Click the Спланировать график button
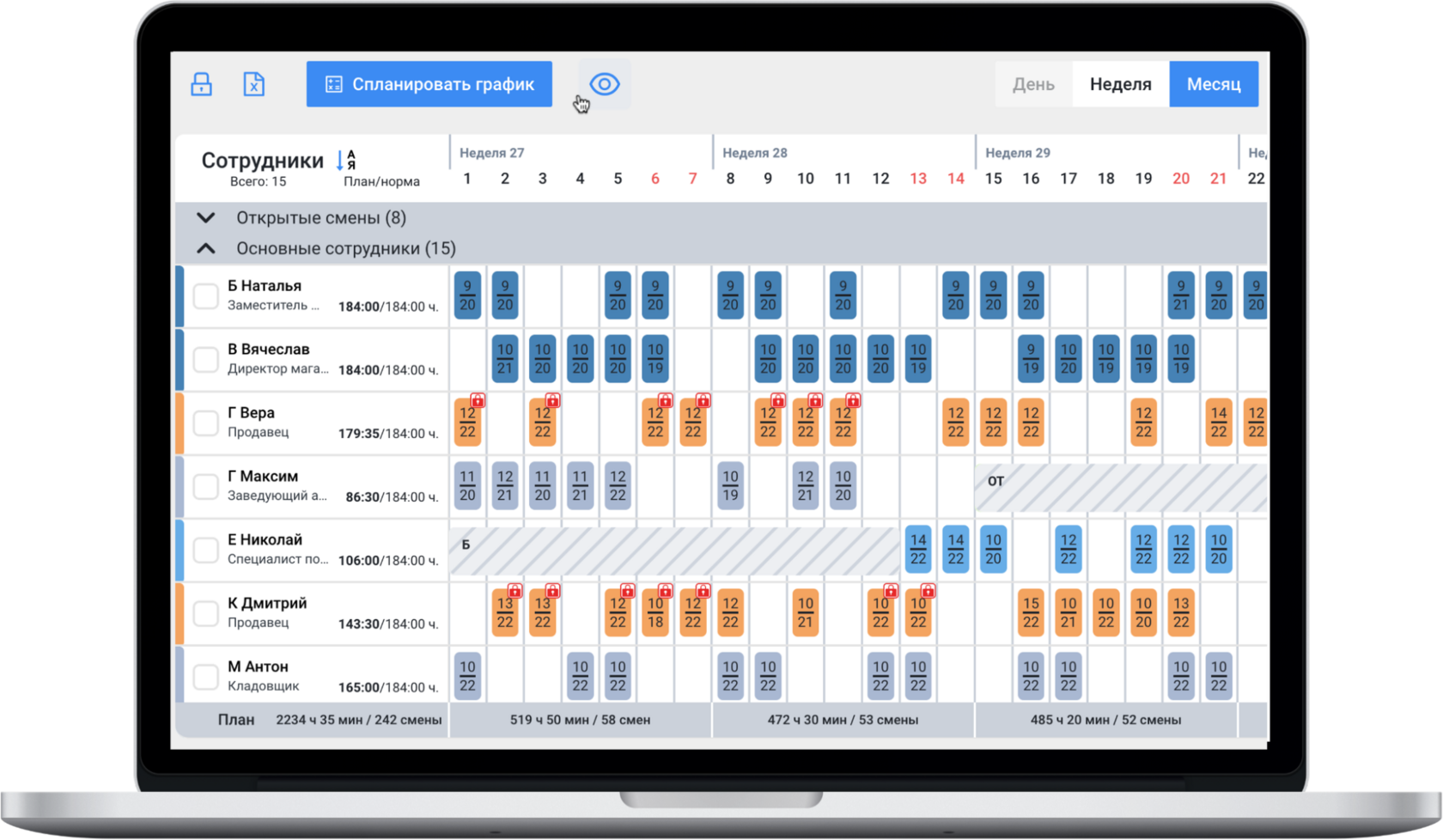The height and width of the screenshot is (840, 1443). tap(429, 84)
